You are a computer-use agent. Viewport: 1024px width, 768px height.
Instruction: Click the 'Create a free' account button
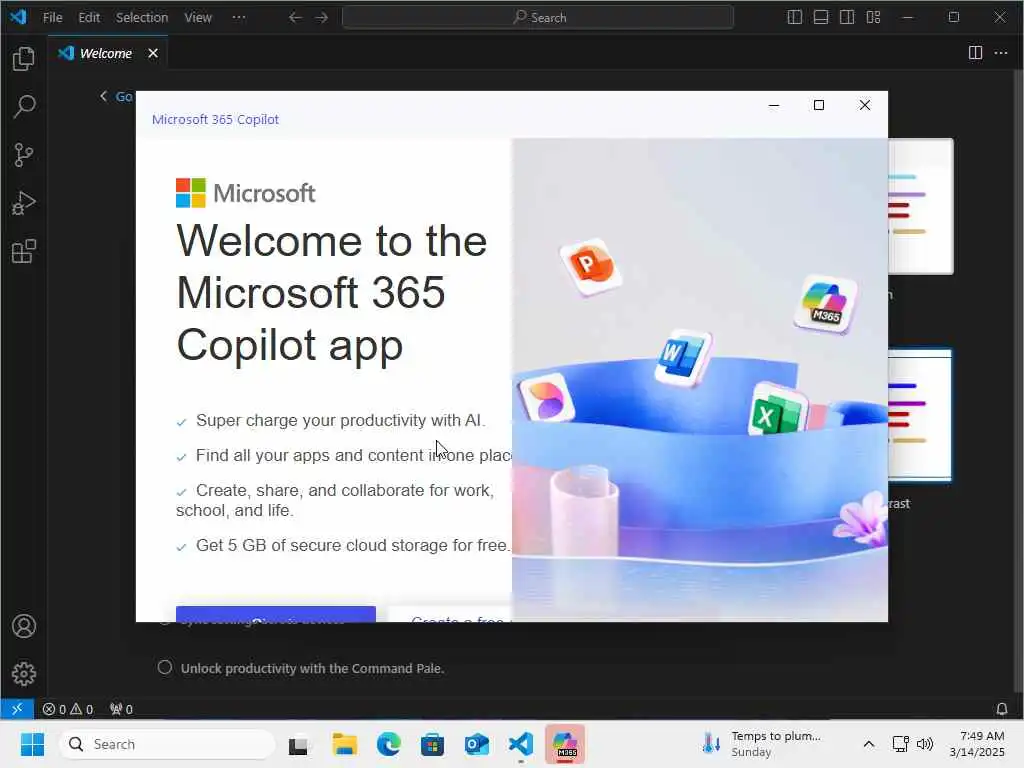(x=451, y=615)
